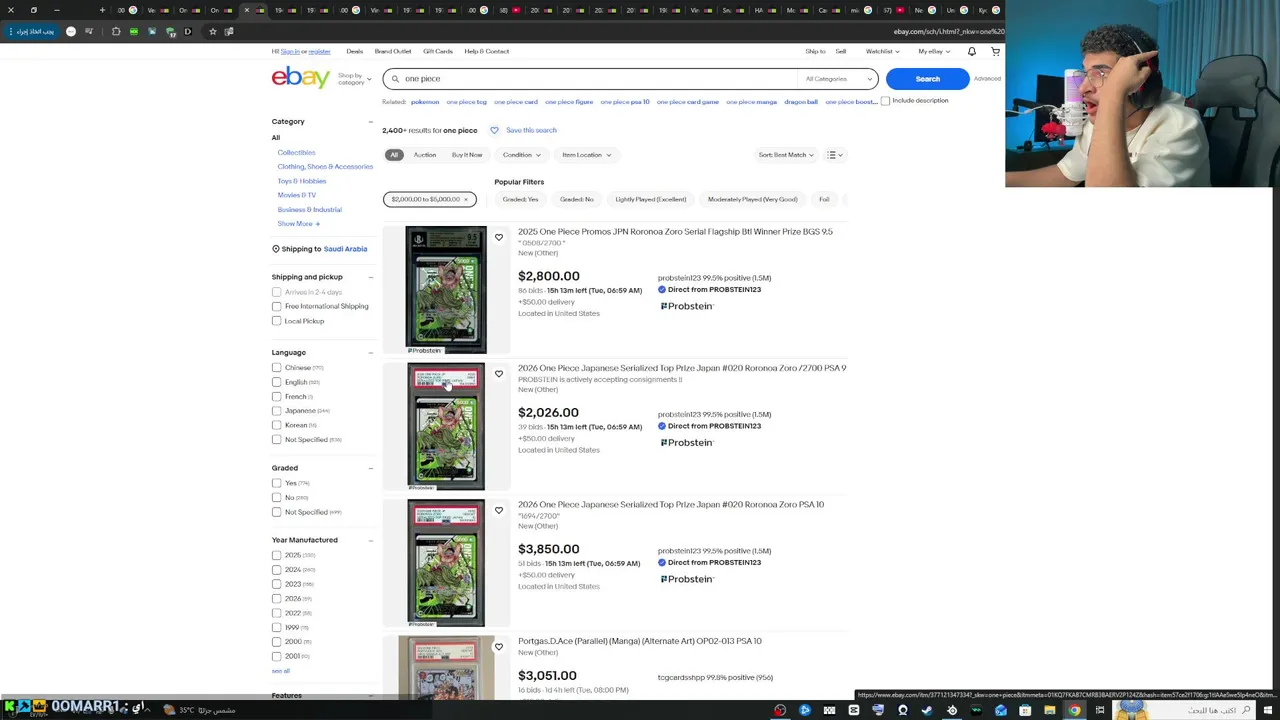Click the heart icon beside Save this search
Image resolution: width=1280 pixels, height=720 pixels.
(494, 130)
